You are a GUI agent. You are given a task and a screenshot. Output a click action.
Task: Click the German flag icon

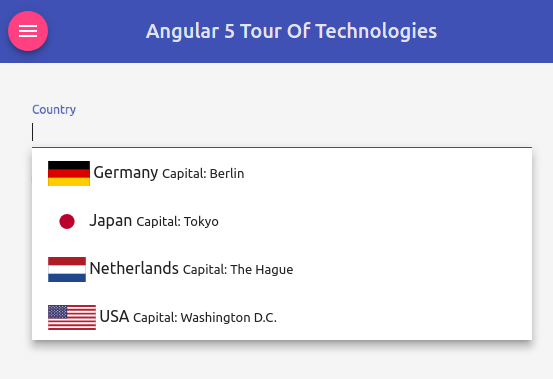[x=69, y=173]
